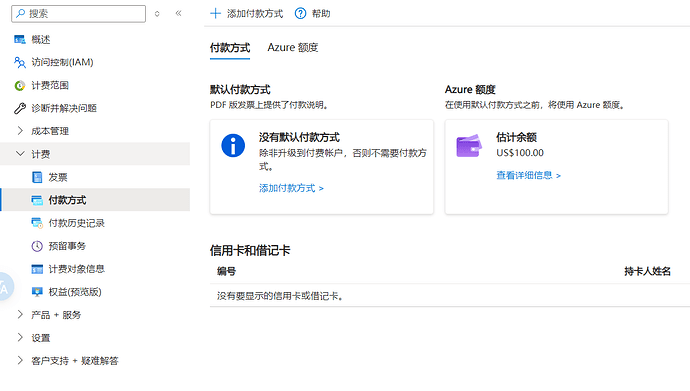Click the 访问控制(IAM) people icon
This screenshot has height=391, width=690.
pyautogui.click(x=20, y=62)
